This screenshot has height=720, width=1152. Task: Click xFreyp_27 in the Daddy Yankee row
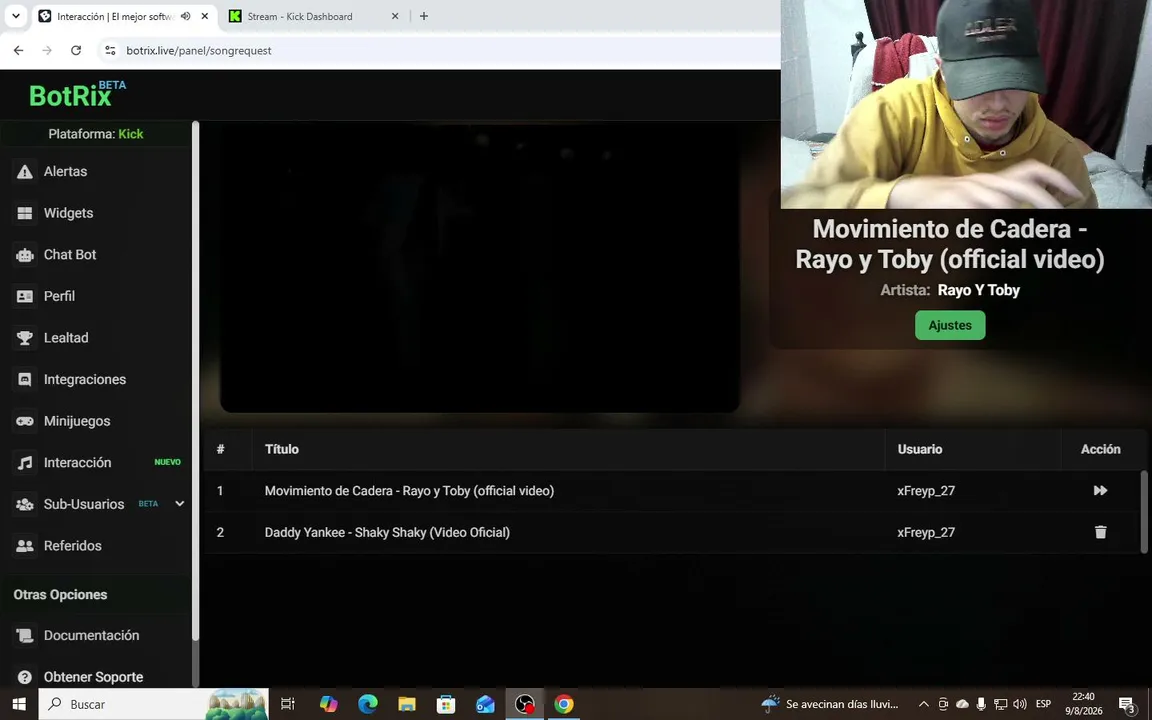(x=926, y=532)
